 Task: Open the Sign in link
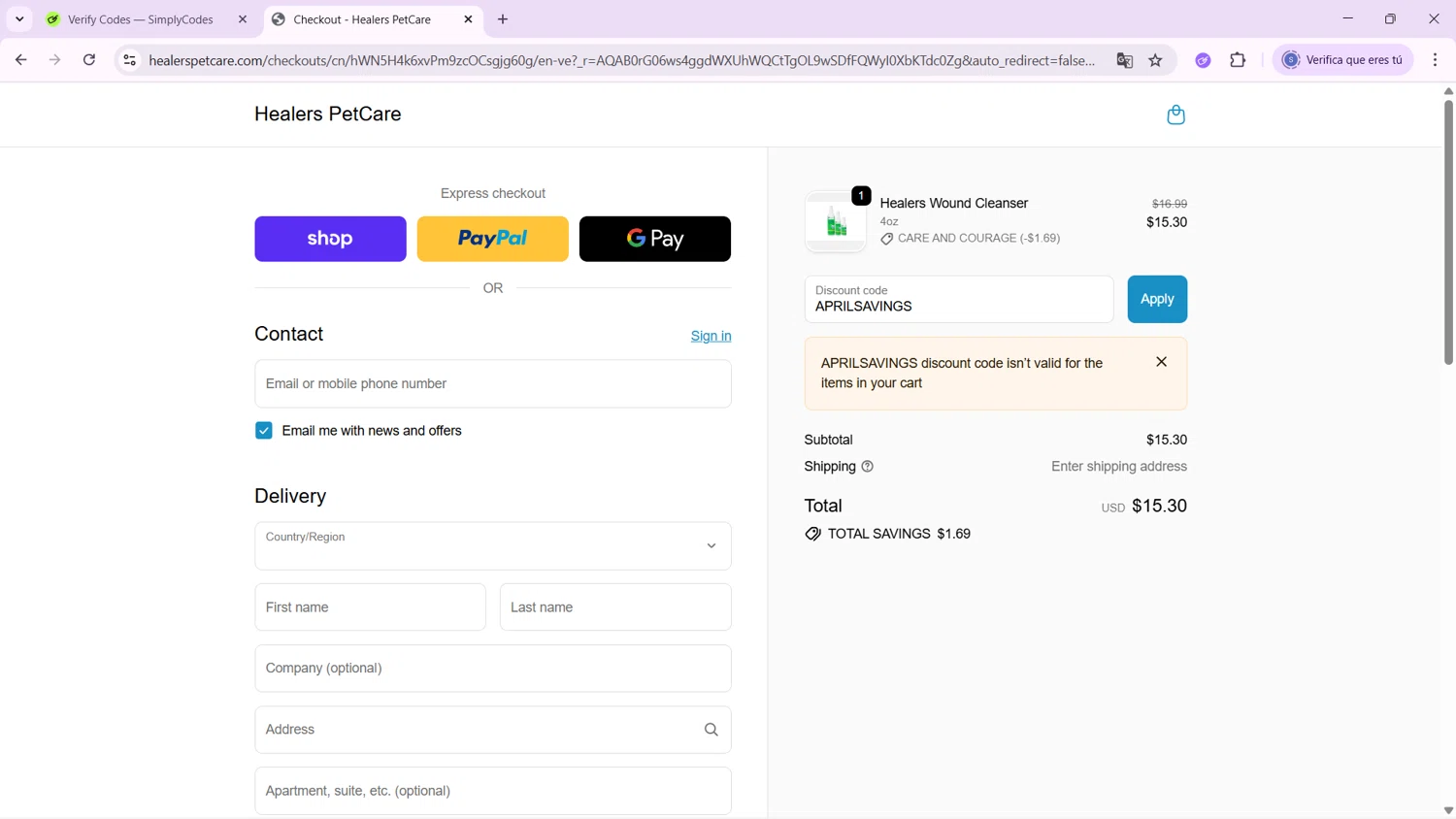pyautogui.click(x=711, y=336)
